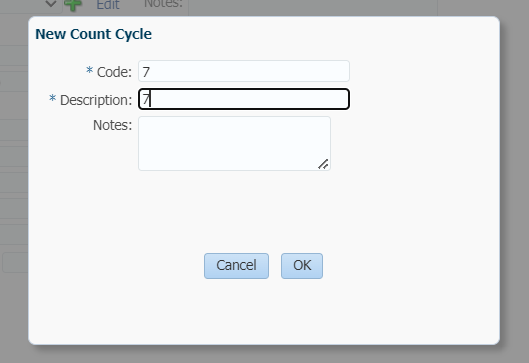529x363 pixels.
Task: Confirm the new count cycle with OK
Action: coord(302,266)
